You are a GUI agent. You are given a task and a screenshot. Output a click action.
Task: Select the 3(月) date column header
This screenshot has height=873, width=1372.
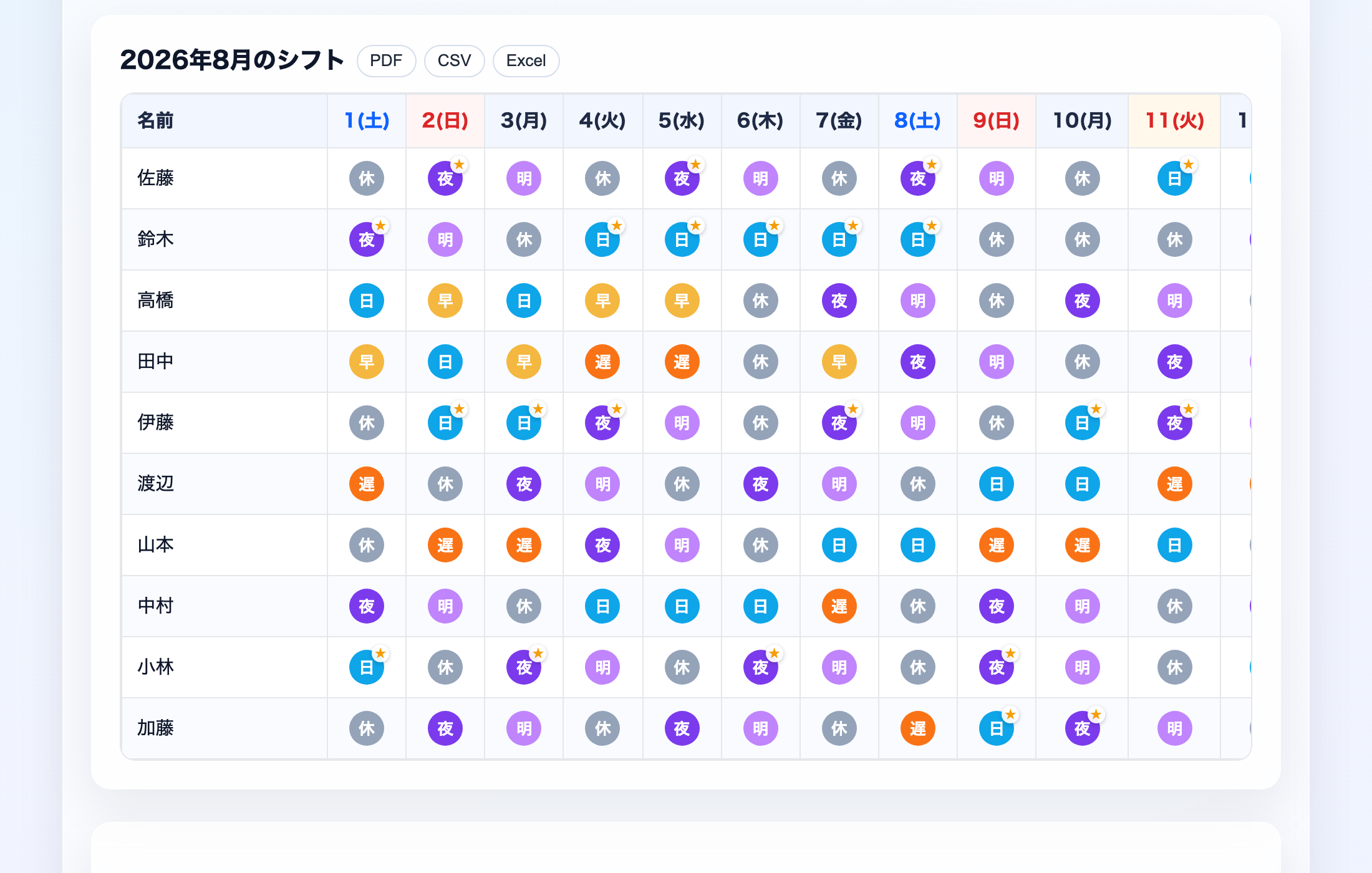tap(524, 120)
